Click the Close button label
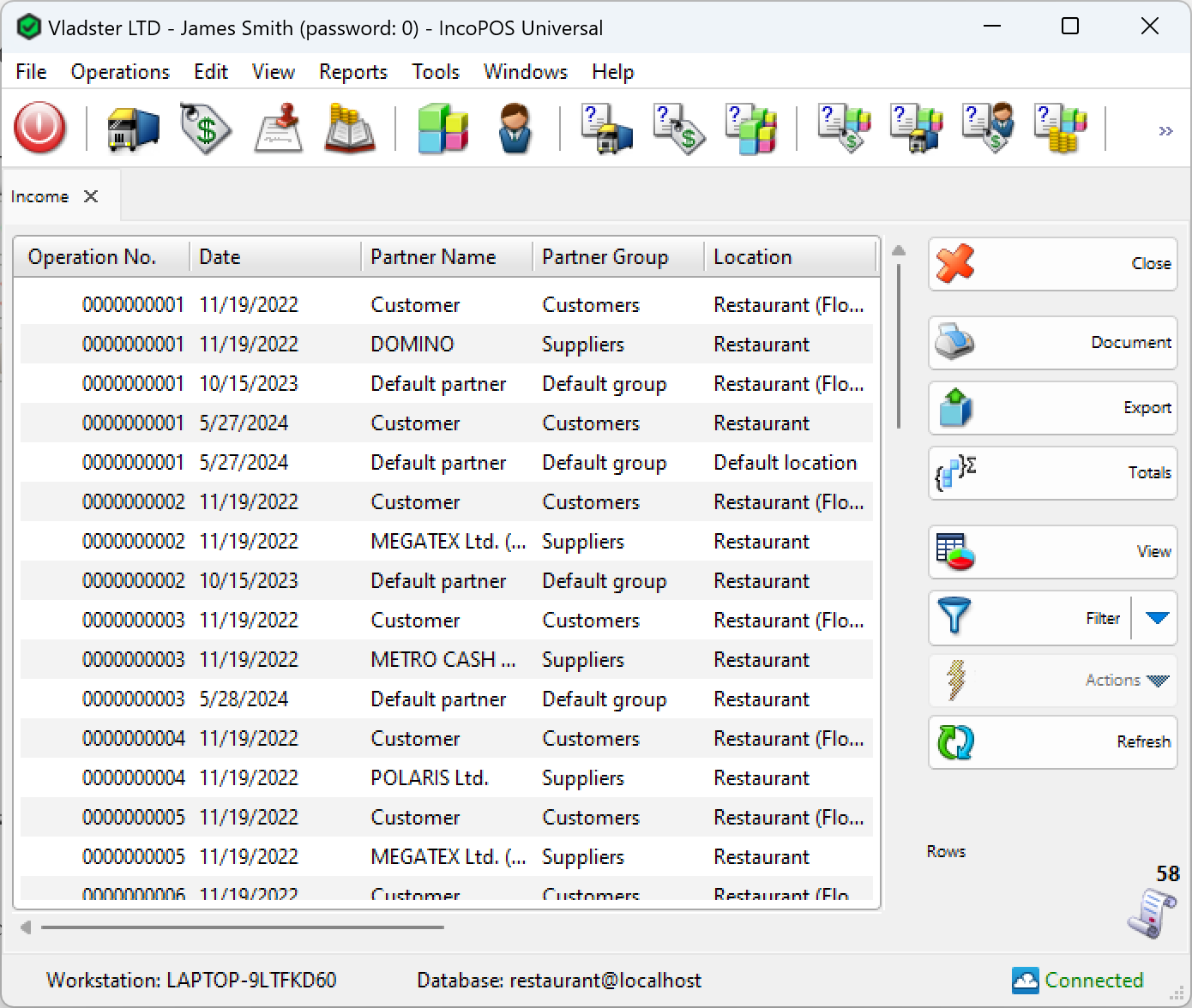This screenshot has height=1008, width=1192. 1151,263
